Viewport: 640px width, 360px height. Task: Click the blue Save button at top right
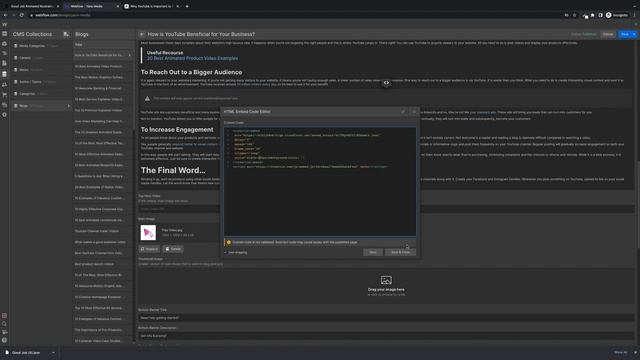pyautogui.click(x=624, y=34)
